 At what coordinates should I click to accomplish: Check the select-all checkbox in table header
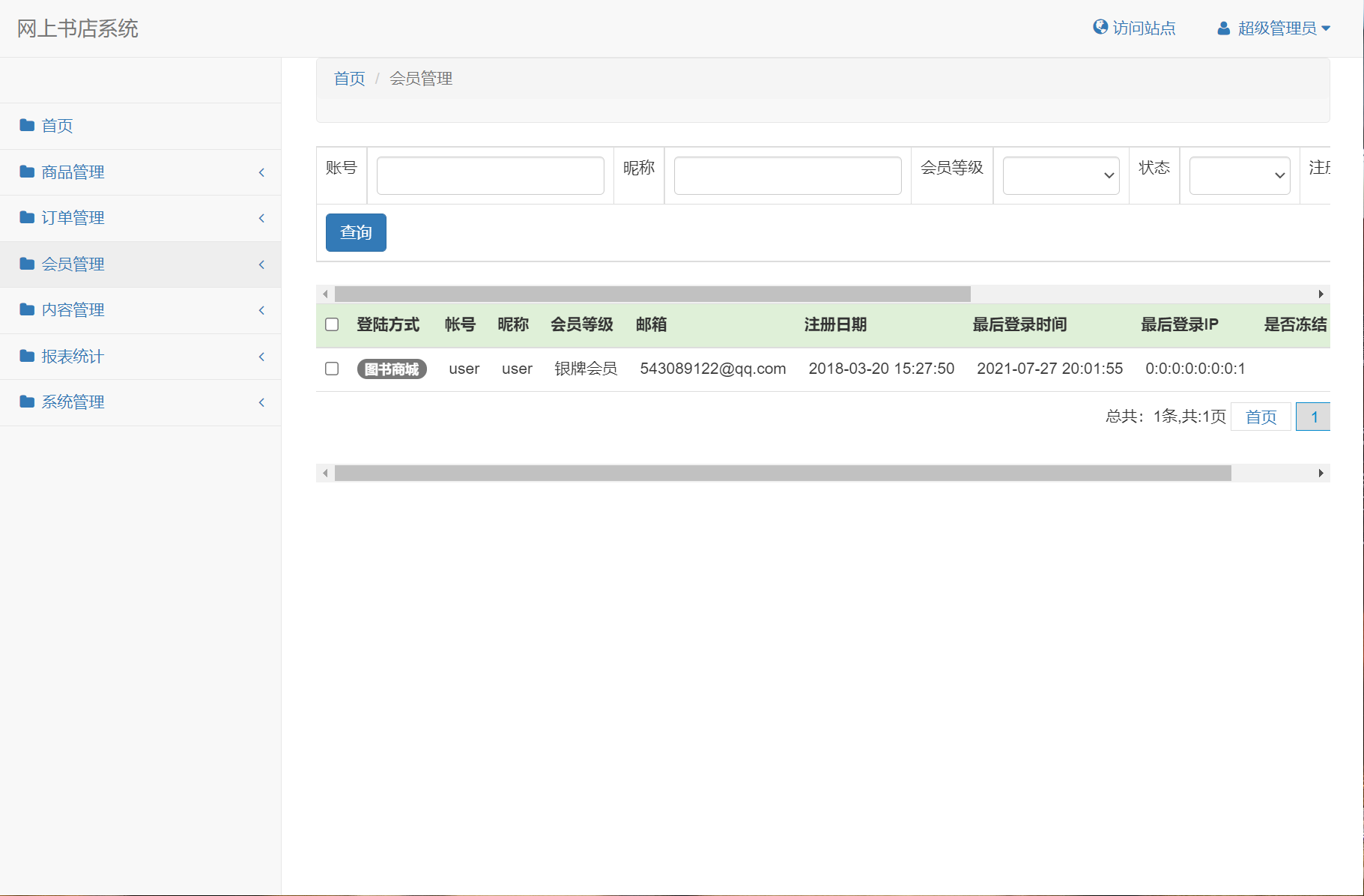(x=332, y=324)
